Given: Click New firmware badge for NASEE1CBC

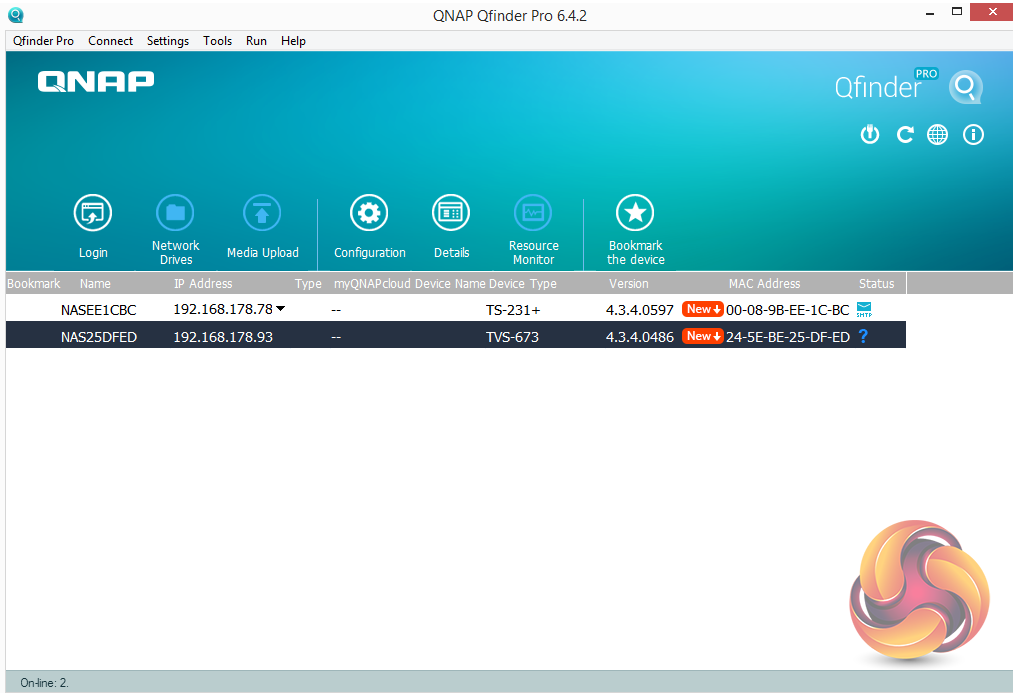Looking at the screenshot, I should [x=702, y=309].
